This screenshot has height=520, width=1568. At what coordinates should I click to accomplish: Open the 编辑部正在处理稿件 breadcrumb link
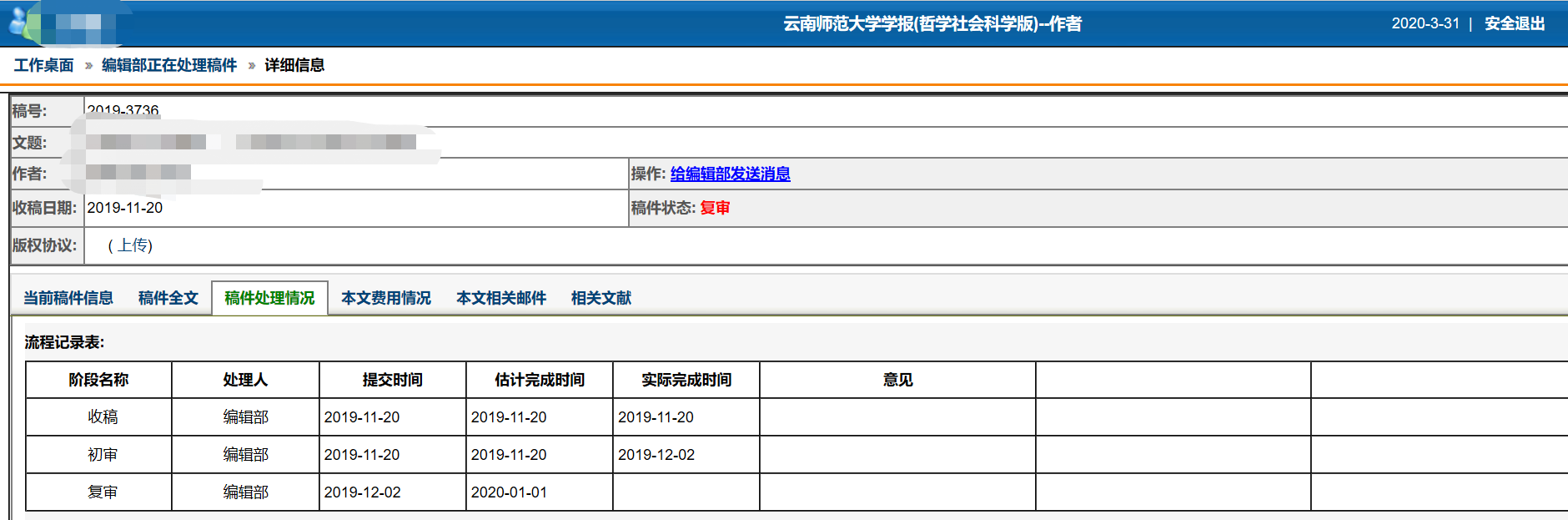(169, 65)
